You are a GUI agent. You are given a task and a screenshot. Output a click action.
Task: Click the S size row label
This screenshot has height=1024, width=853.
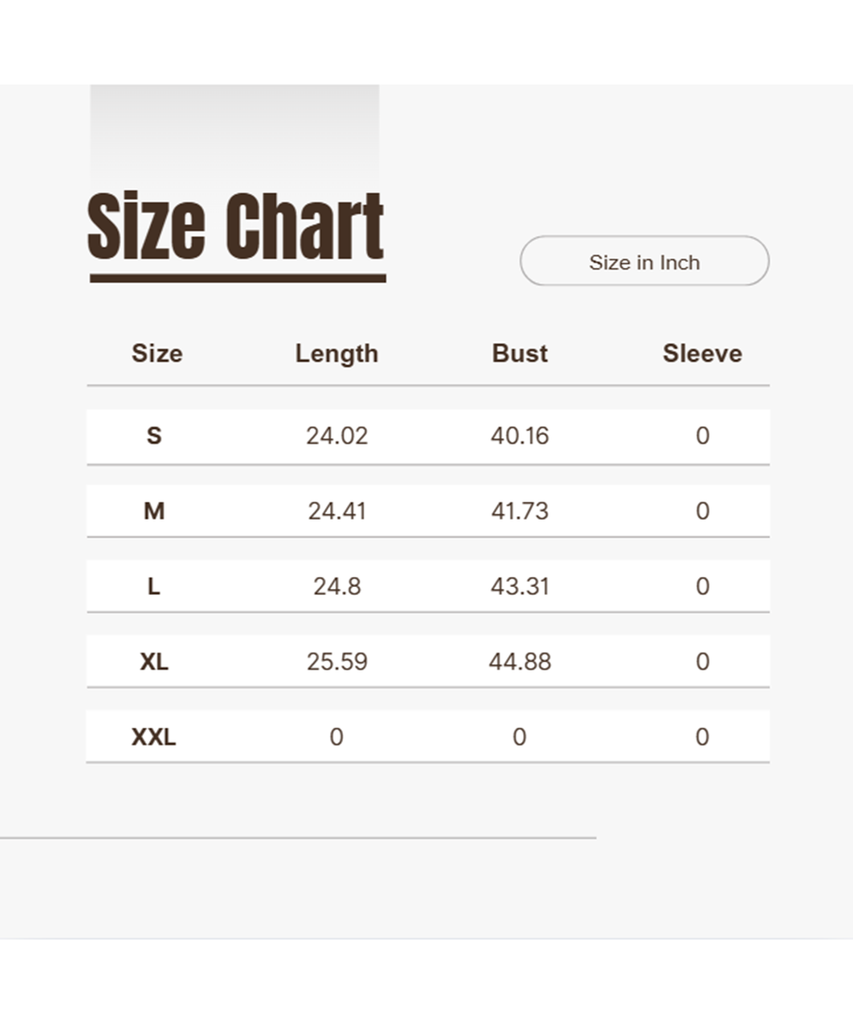(x=154, y=436)
